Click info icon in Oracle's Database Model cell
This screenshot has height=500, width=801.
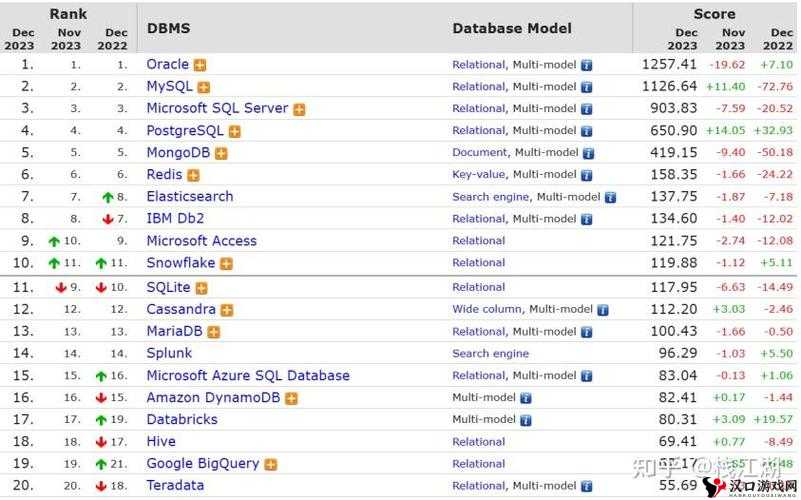(x=587, y=65)
